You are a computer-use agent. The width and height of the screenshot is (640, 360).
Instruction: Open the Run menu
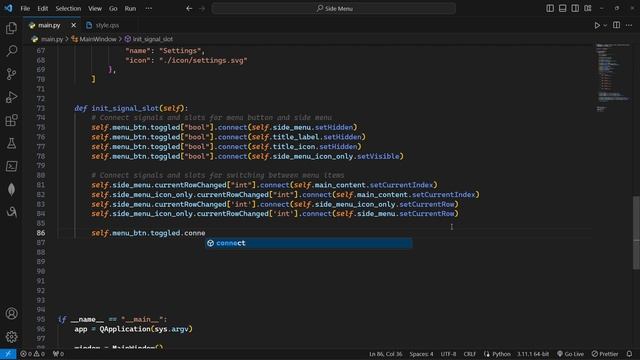[x=130, y=8]
